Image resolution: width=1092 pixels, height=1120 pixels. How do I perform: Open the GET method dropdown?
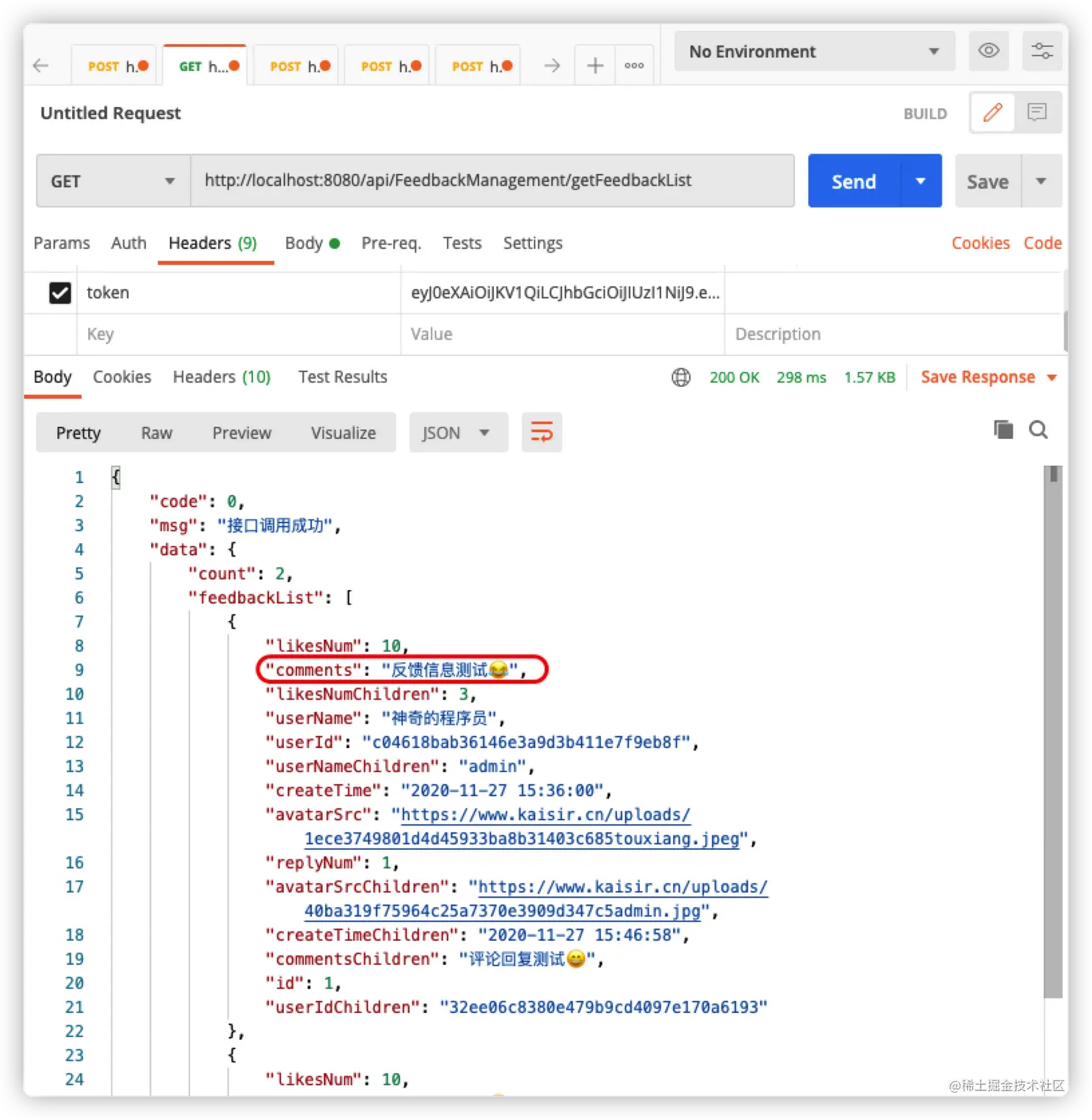tap(113, 181)
